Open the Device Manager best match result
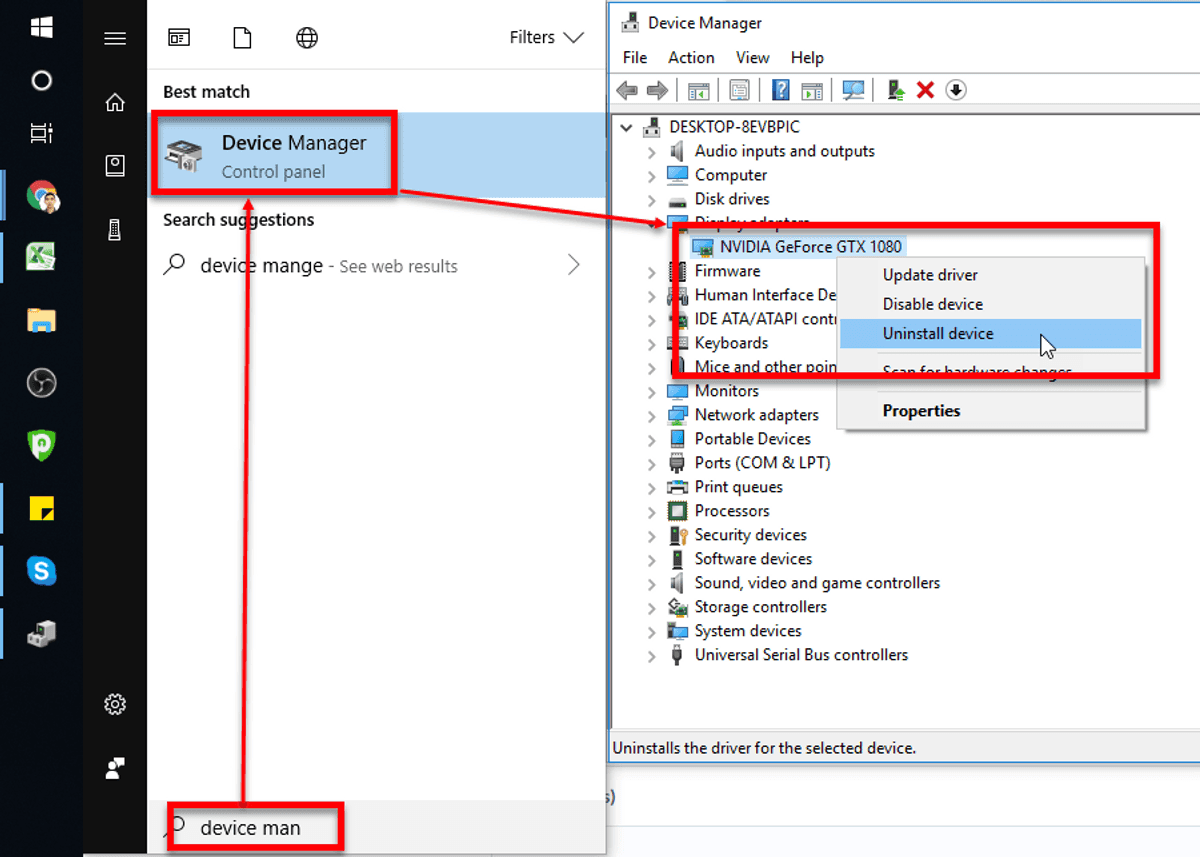1200x857 pixels. pyautogui.click(x=377, y=155)
